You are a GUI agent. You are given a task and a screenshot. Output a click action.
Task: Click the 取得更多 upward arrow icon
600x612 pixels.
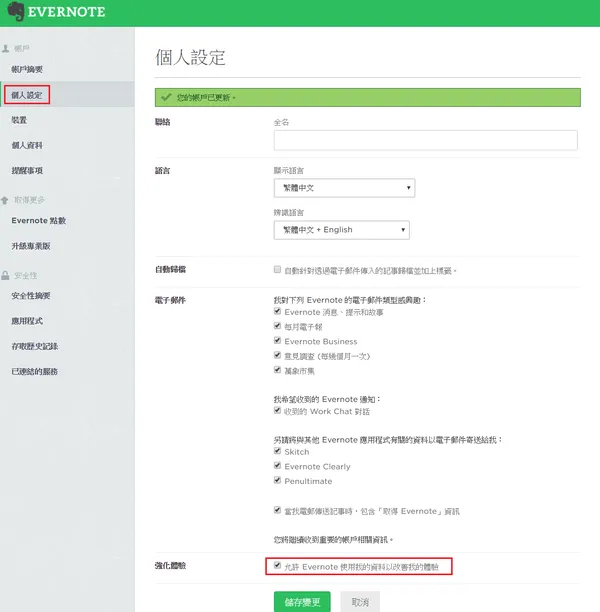pyautogui.click(x=5, y=200)
